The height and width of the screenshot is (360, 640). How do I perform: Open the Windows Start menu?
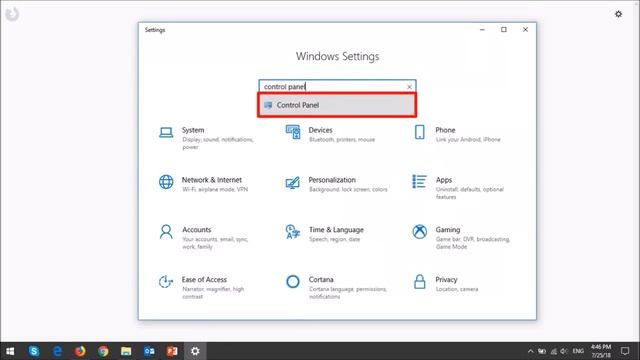[x=10, y=351]
